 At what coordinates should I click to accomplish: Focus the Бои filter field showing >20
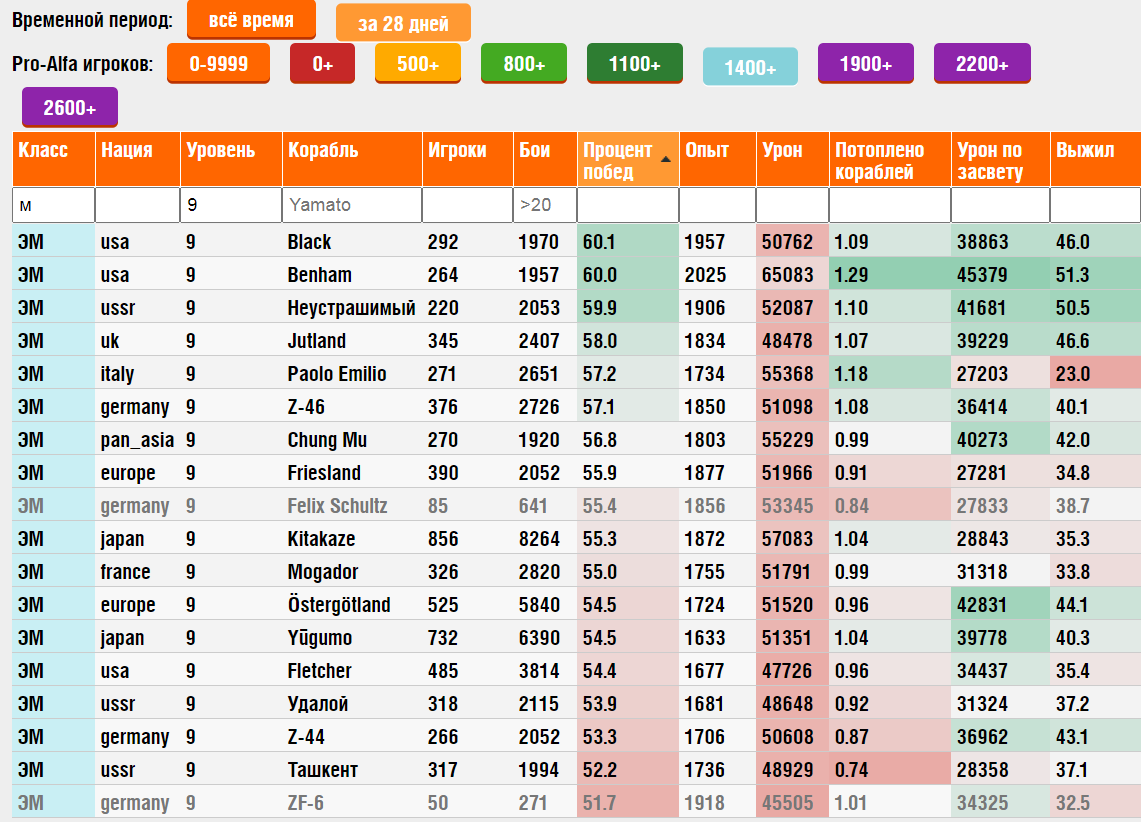pyautogui.click(x=545, y=205)
